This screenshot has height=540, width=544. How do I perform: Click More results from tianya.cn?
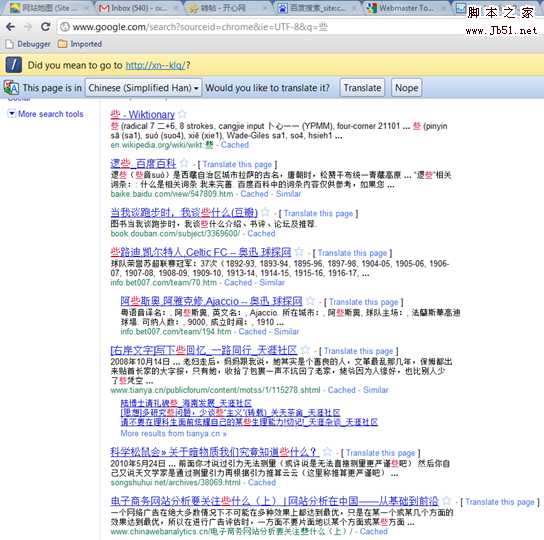[x=173, y=433]
